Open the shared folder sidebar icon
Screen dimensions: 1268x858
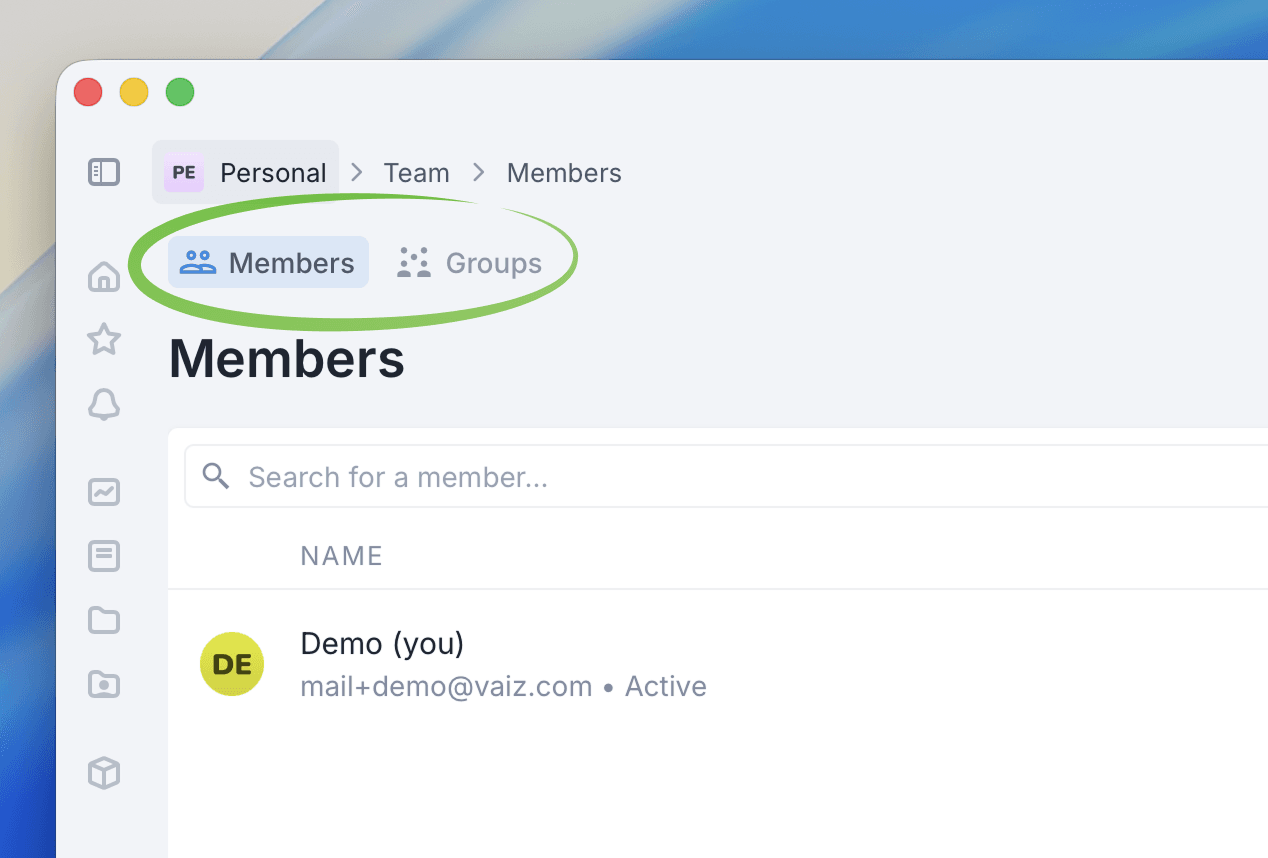coord(104,685)
